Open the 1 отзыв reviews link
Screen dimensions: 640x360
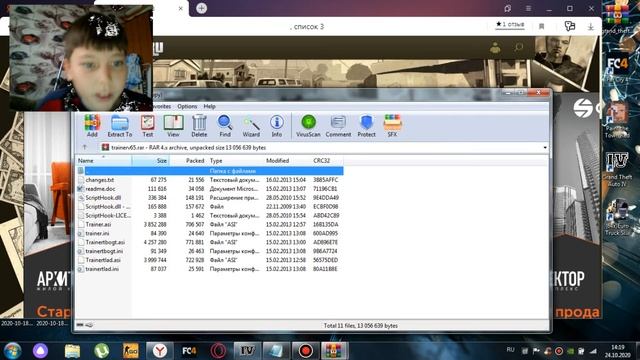point(510,25)
